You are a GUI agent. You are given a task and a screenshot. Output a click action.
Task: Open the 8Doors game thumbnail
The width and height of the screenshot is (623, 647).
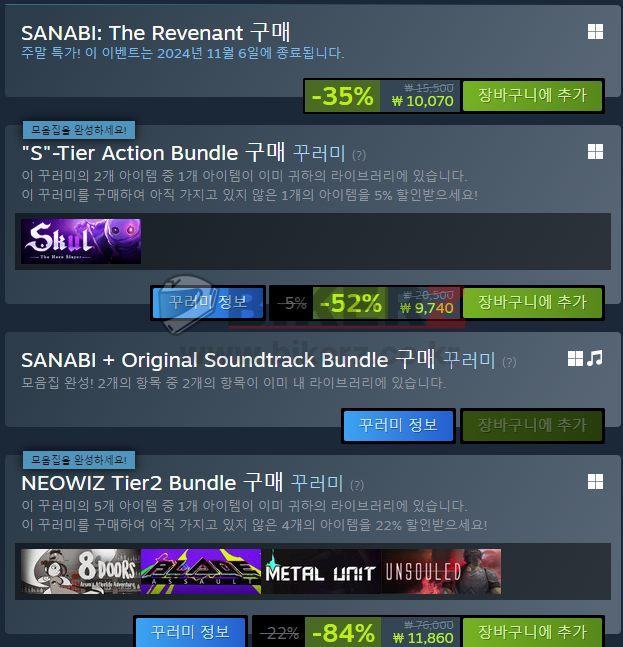click(81, 571)
